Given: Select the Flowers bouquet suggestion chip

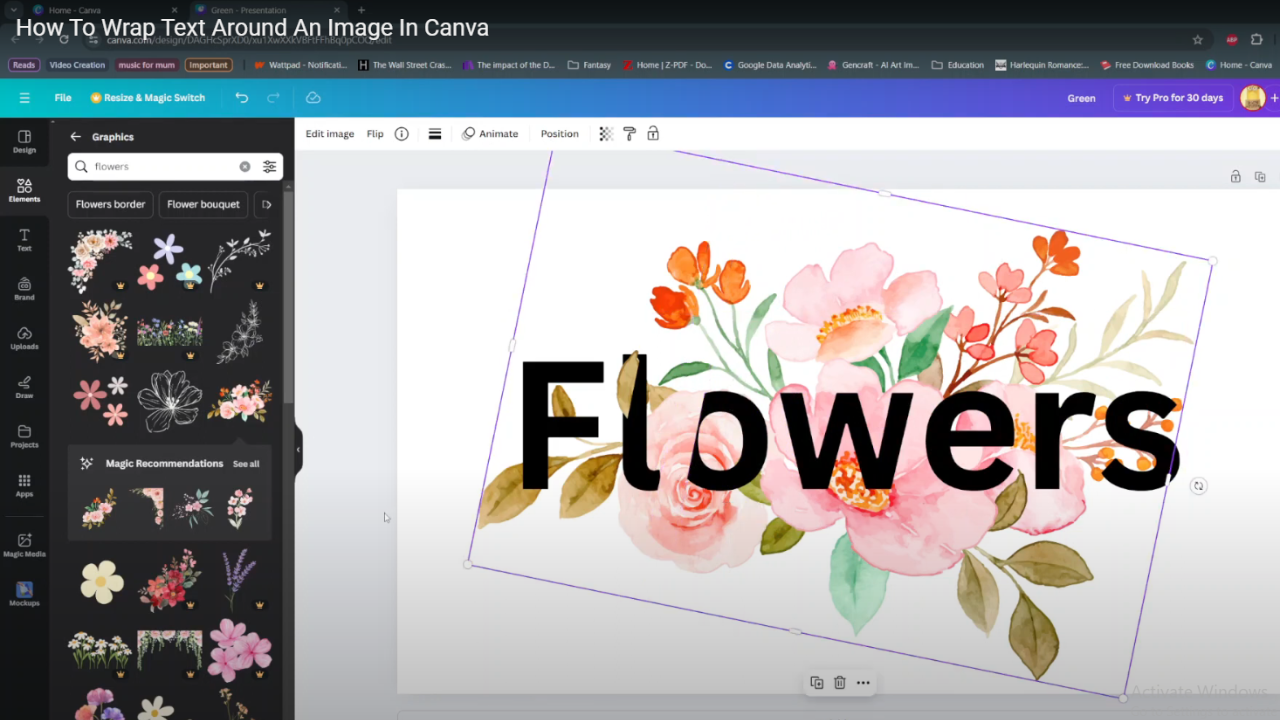Looking at the screenshot, I should pyautogui.click(x=203, y=204).
